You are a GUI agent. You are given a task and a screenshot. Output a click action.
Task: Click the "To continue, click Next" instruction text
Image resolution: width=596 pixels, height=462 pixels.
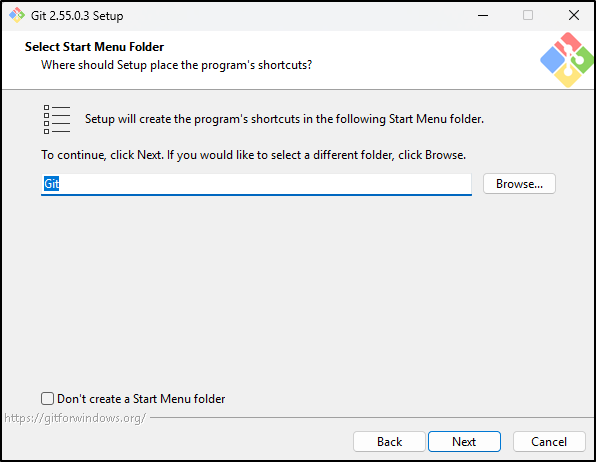pos(254,155)
